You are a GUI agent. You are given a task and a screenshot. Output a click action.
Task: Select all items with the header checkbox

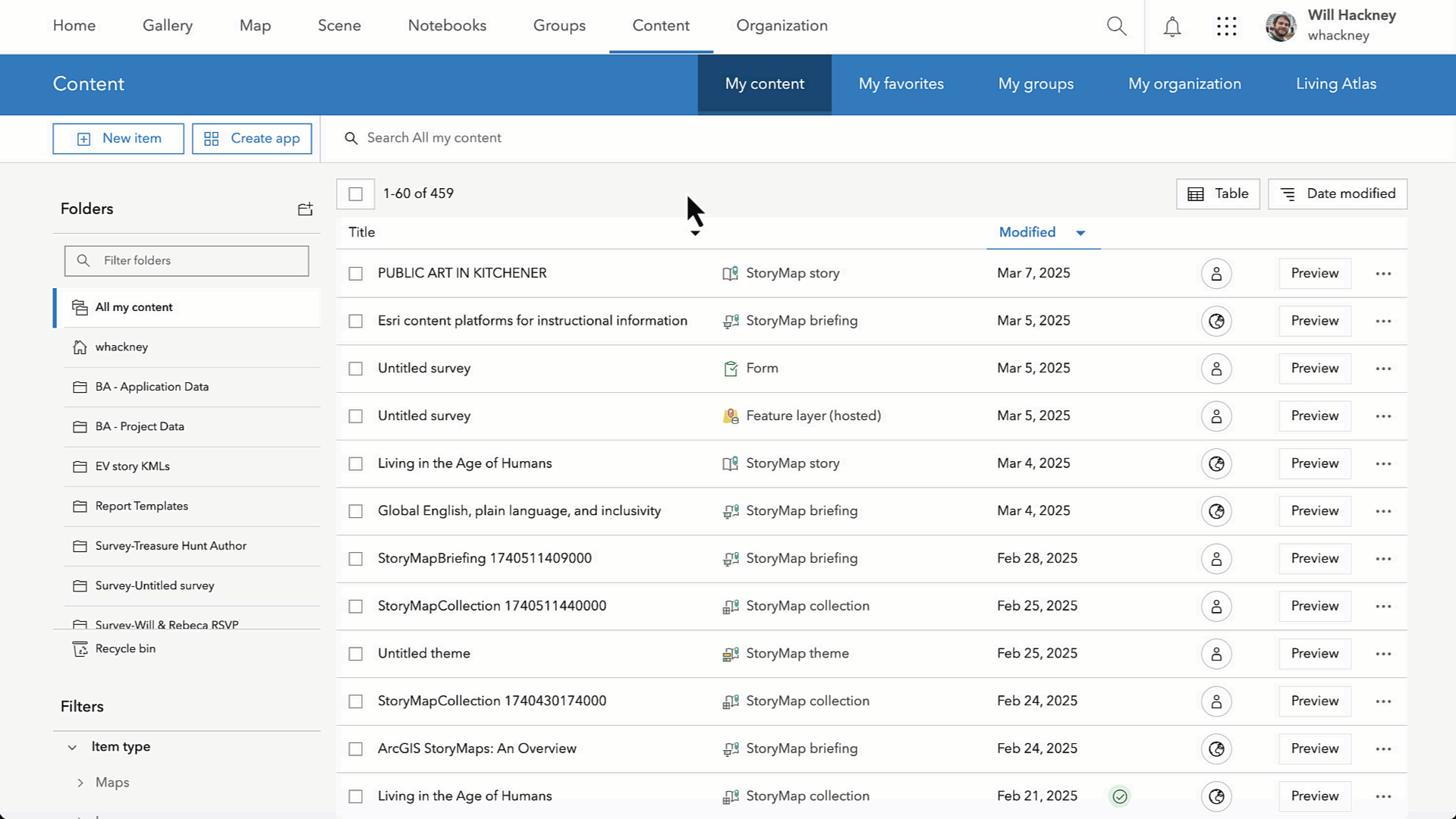[355, 193]
